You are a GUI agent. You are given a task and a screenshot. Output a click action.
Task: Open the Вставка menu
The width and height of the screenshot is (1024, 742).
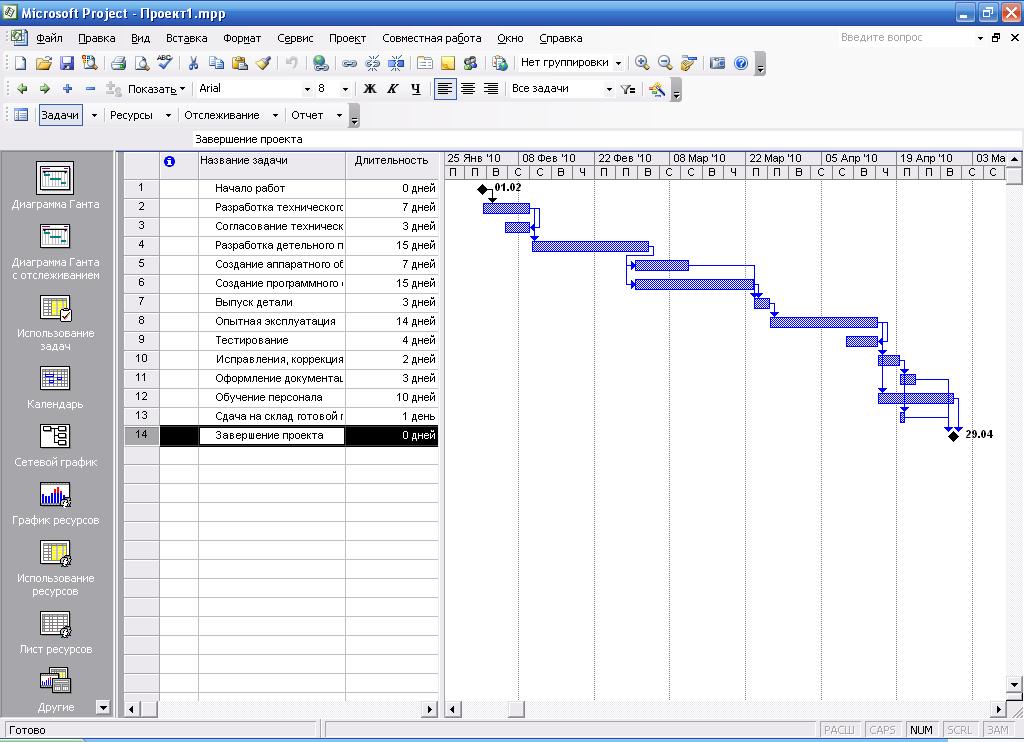tap(186, 38)
